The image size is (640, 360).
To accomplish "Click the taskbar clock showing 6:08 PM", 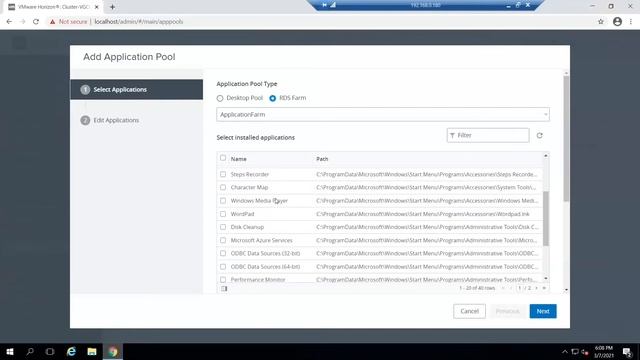I will (x=604, y=351).
